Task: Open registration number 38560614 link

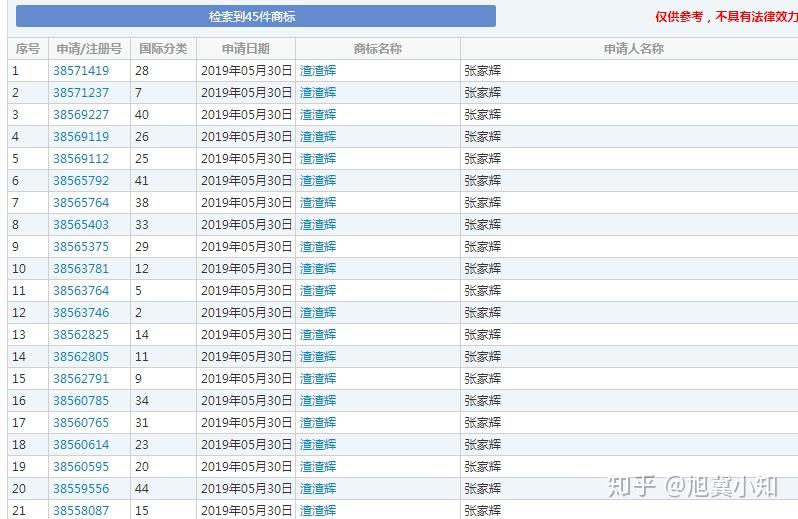Action: coord(81,445)
